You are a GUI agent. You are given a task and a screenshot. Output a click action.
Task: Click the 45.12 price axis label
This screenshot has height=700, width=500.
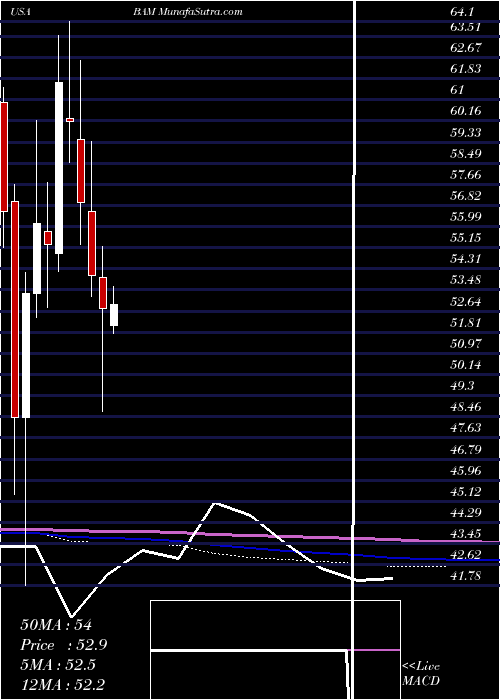[x=466, y=492]
